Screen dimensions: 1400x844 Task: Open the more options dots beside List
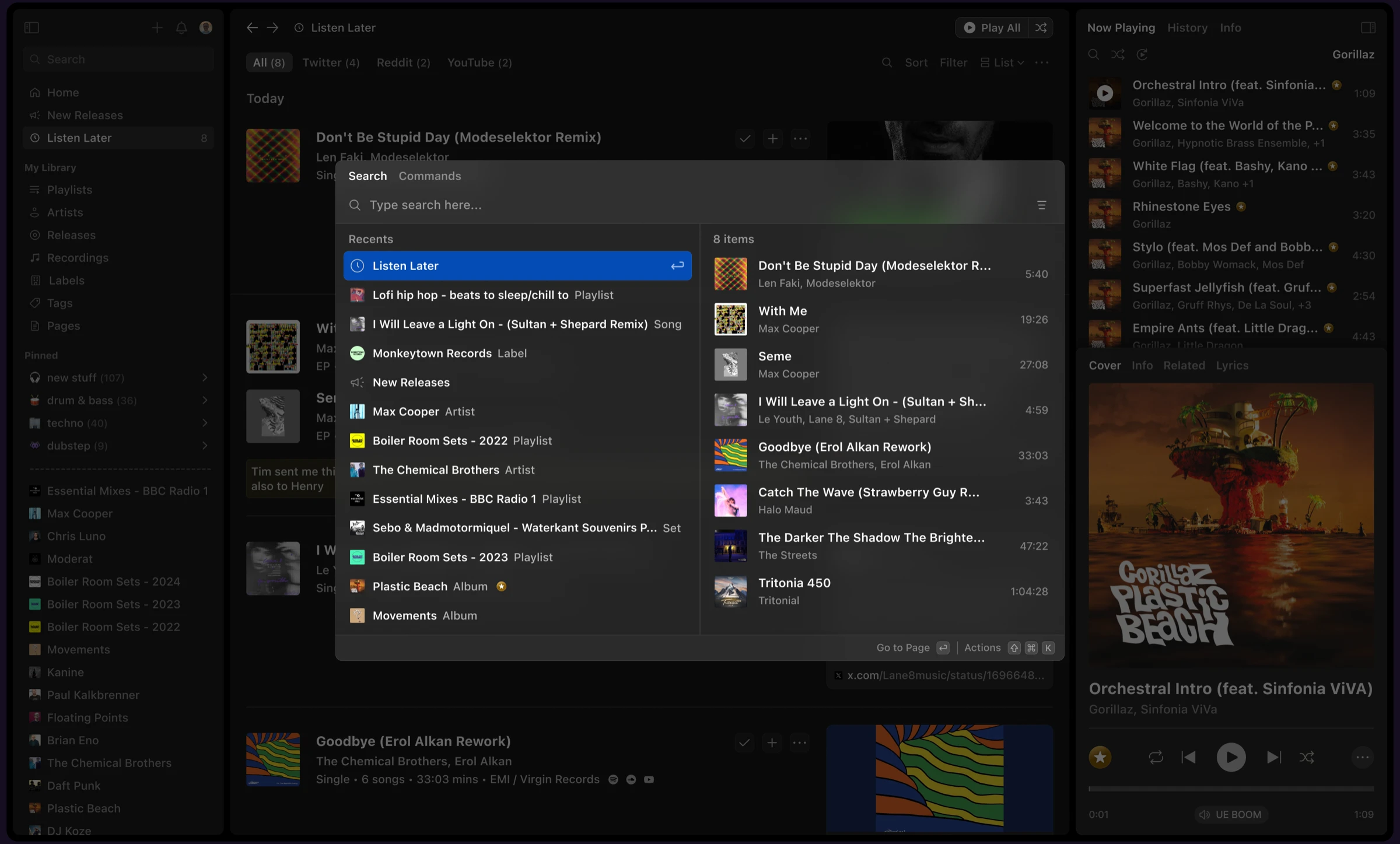(1042, 62)
